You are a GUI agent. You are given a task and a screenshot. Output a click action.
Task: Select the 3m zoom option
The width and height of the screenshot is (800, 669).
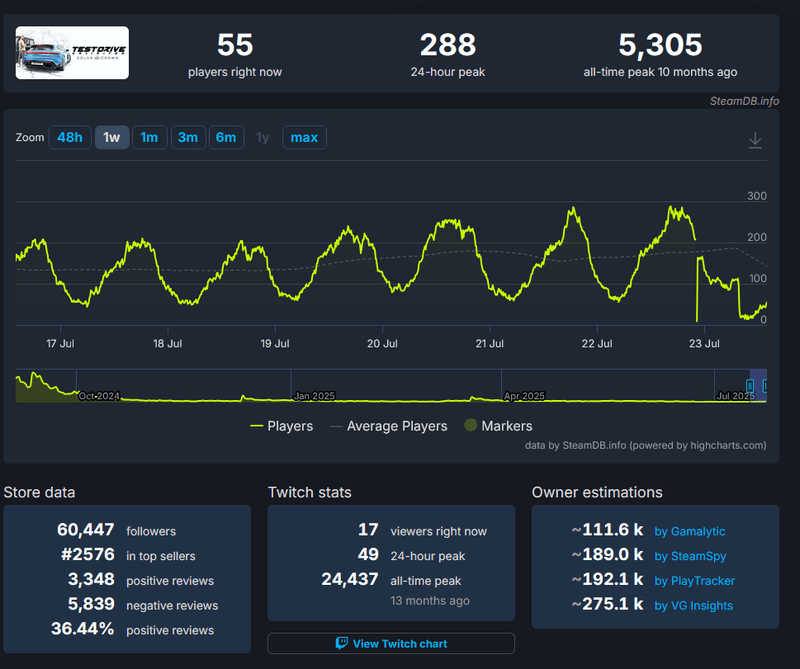[188, 137]
